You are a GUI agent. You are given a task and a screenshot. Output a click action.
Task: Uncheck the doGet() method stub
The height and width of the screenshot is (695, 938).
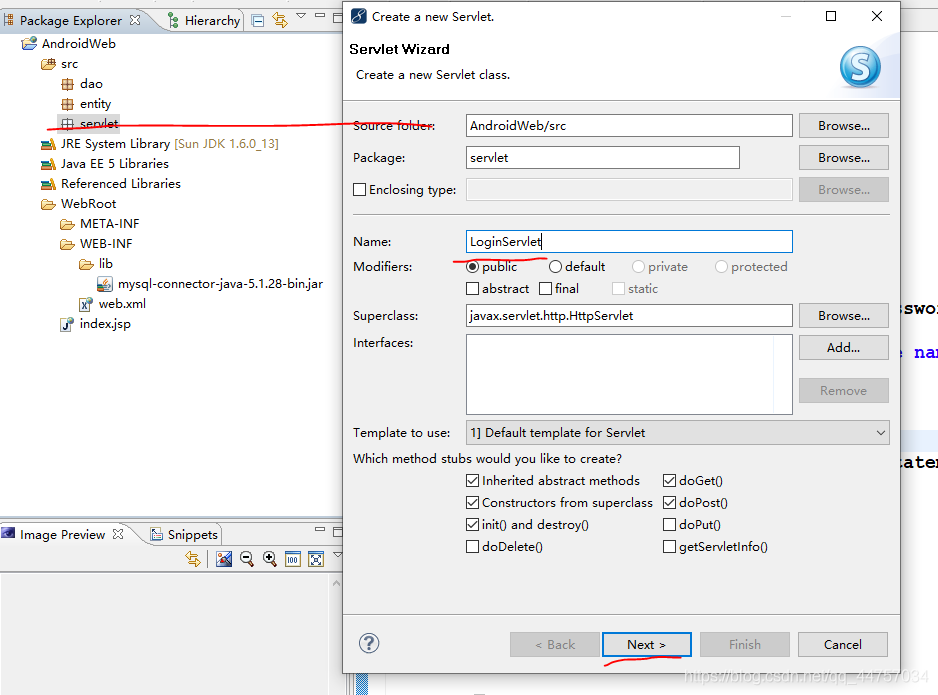pyautogui.click(x=669, y=480)
